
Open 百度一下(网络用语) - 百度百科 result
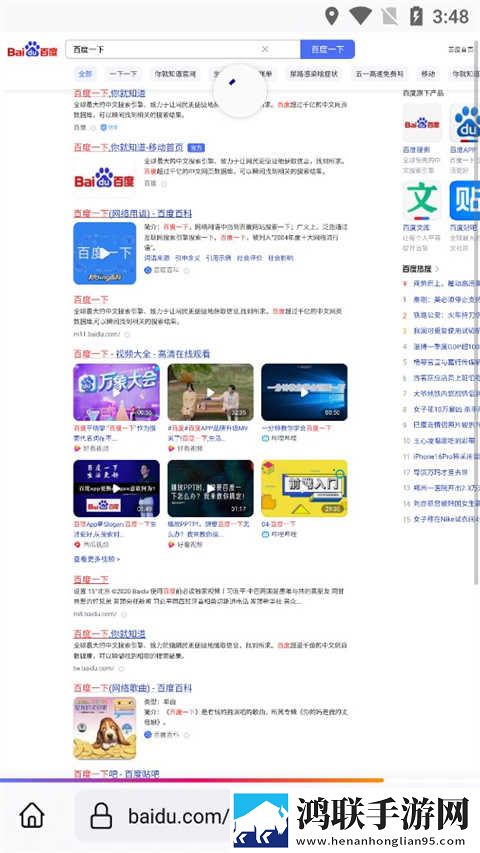click(x=133, y=213)
